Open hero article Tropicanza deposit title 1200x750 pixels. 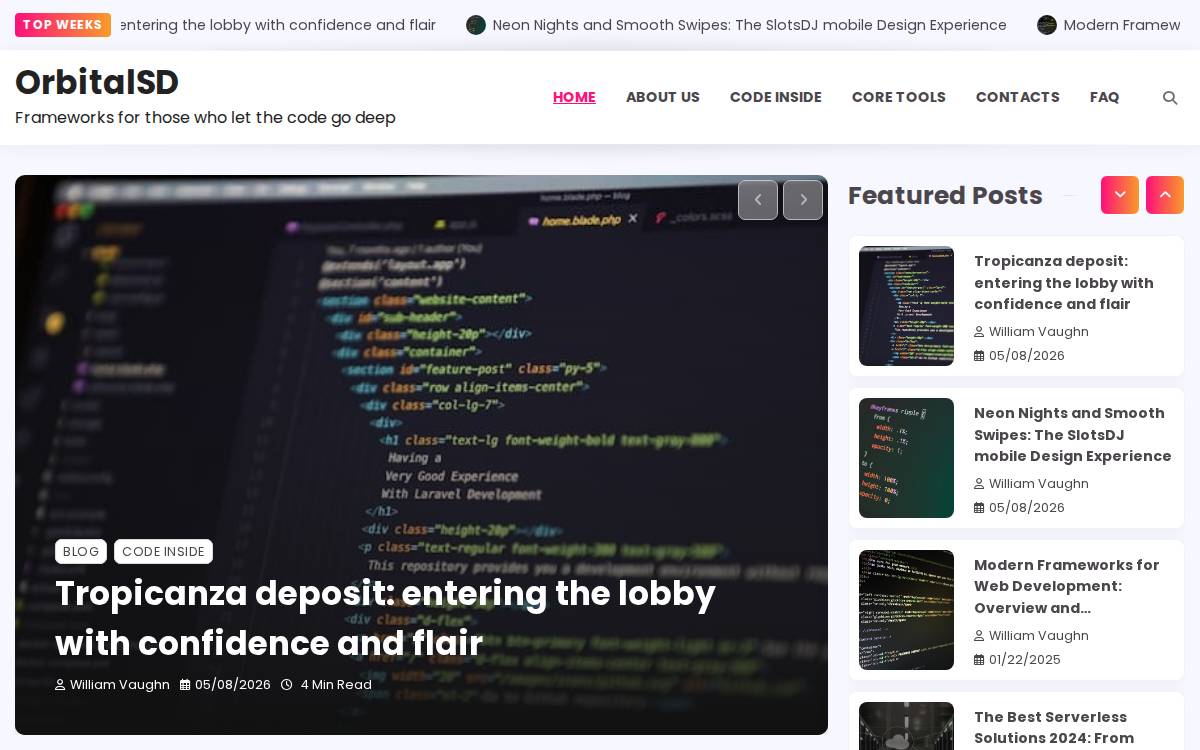(x=385, y=618)
